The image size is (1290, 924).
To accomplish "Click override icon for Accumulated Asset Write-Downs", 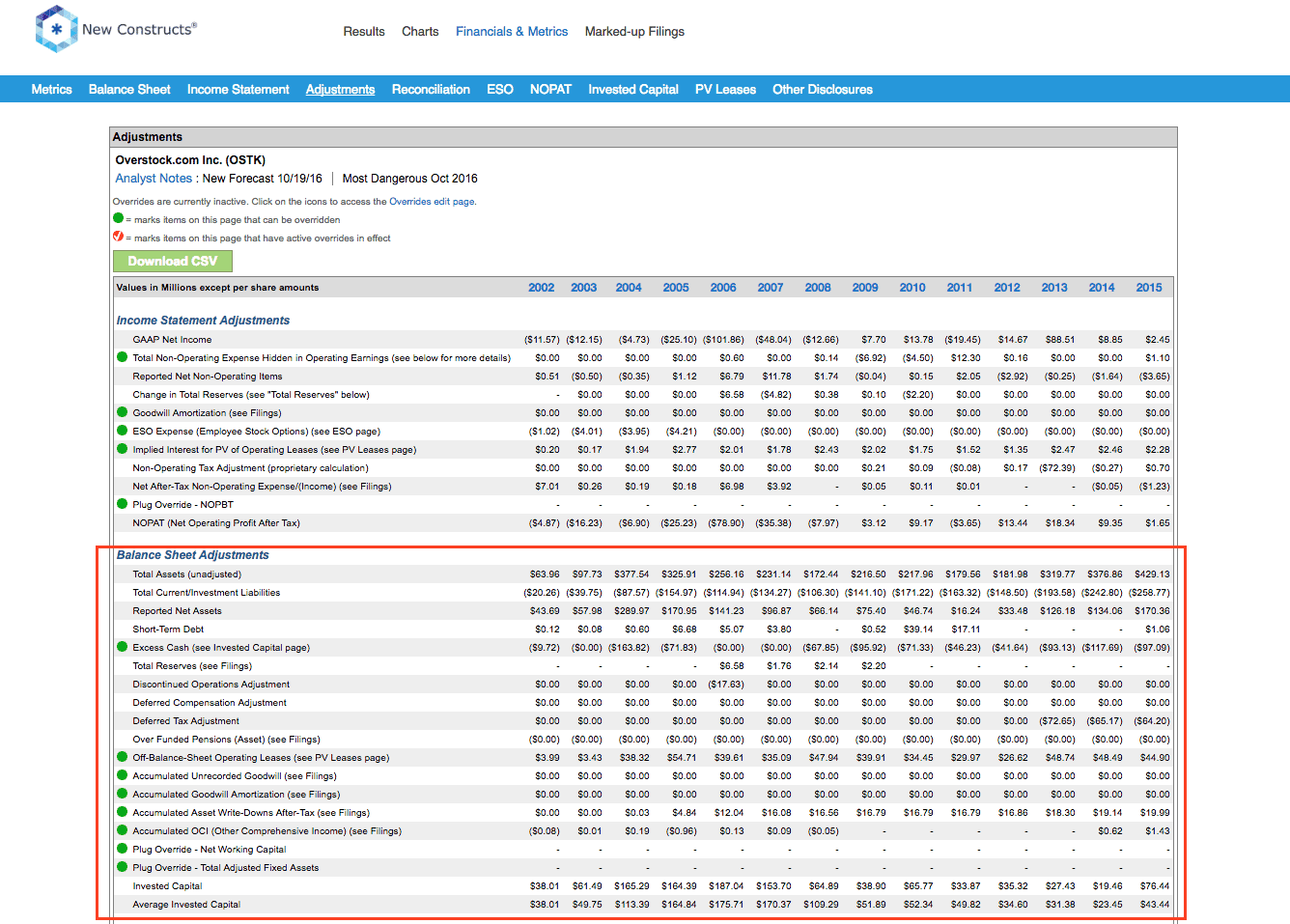I will pyautogui.click(x=122, y=812).
